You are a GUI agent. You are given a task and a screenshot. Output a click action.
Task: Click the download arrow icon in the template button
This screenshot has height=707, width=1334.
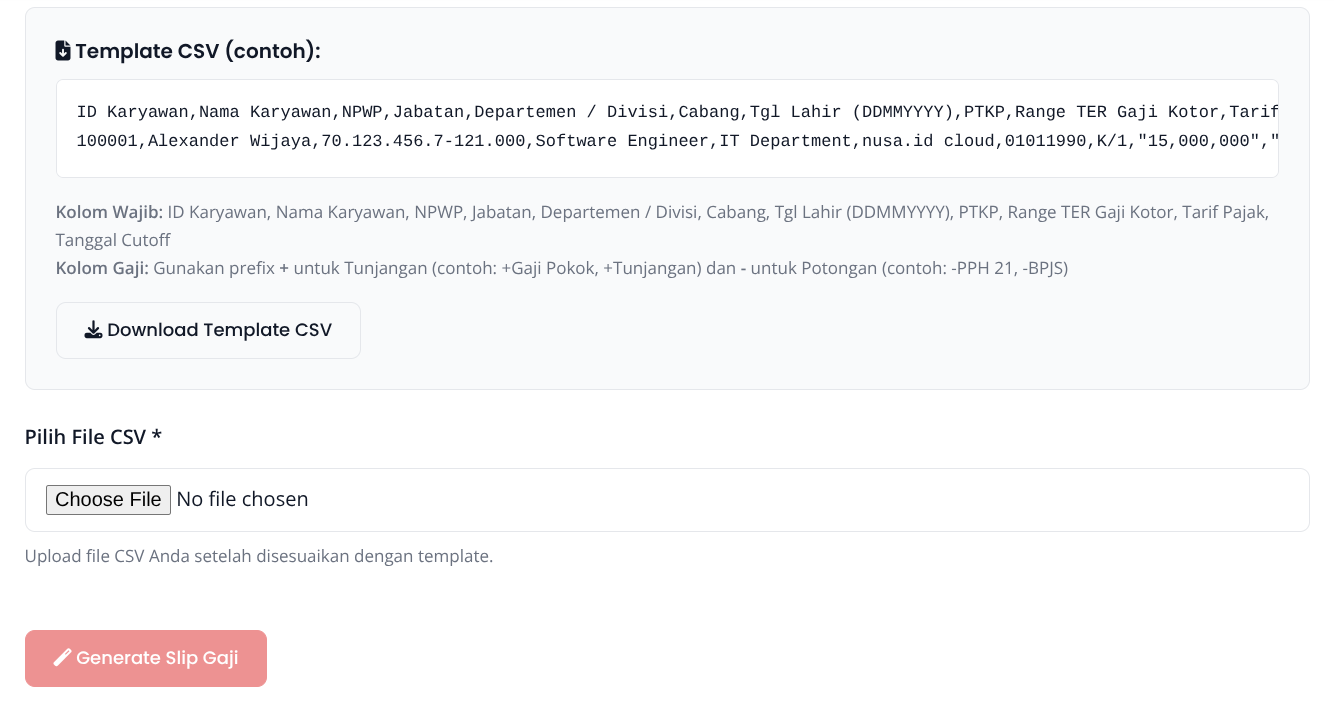pyautogui.click(x=93, y=330)
